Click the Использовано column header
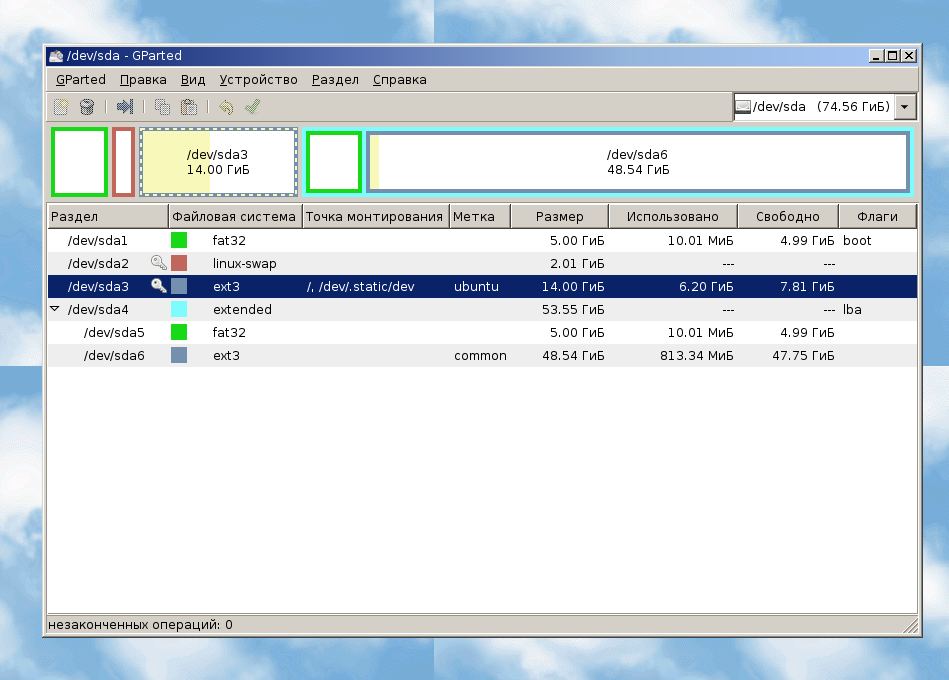The height and width of the screenshot is (680, 949). [673, 217]
